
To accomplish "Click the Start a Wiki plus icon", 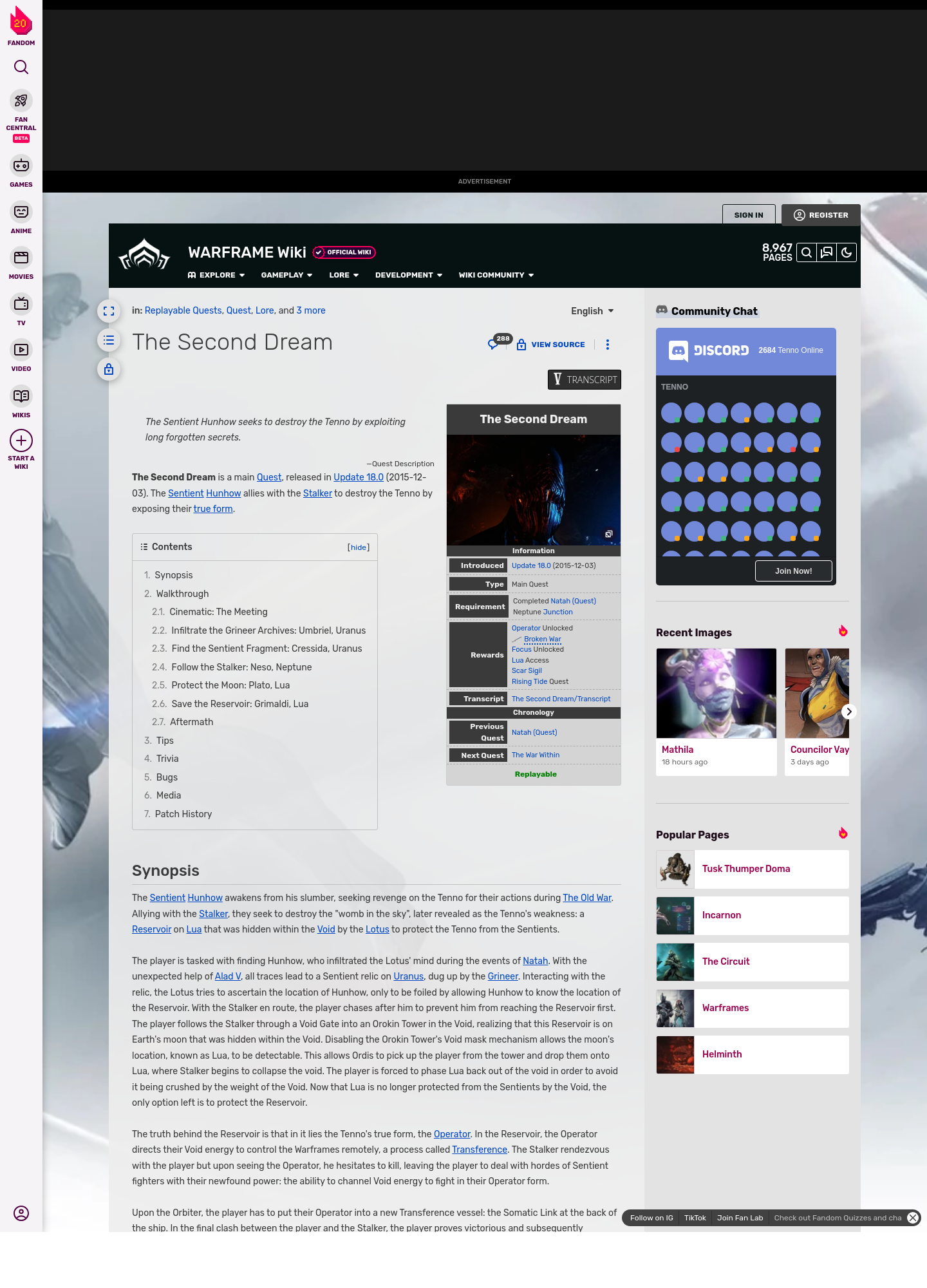I will (x=21, y=441).
